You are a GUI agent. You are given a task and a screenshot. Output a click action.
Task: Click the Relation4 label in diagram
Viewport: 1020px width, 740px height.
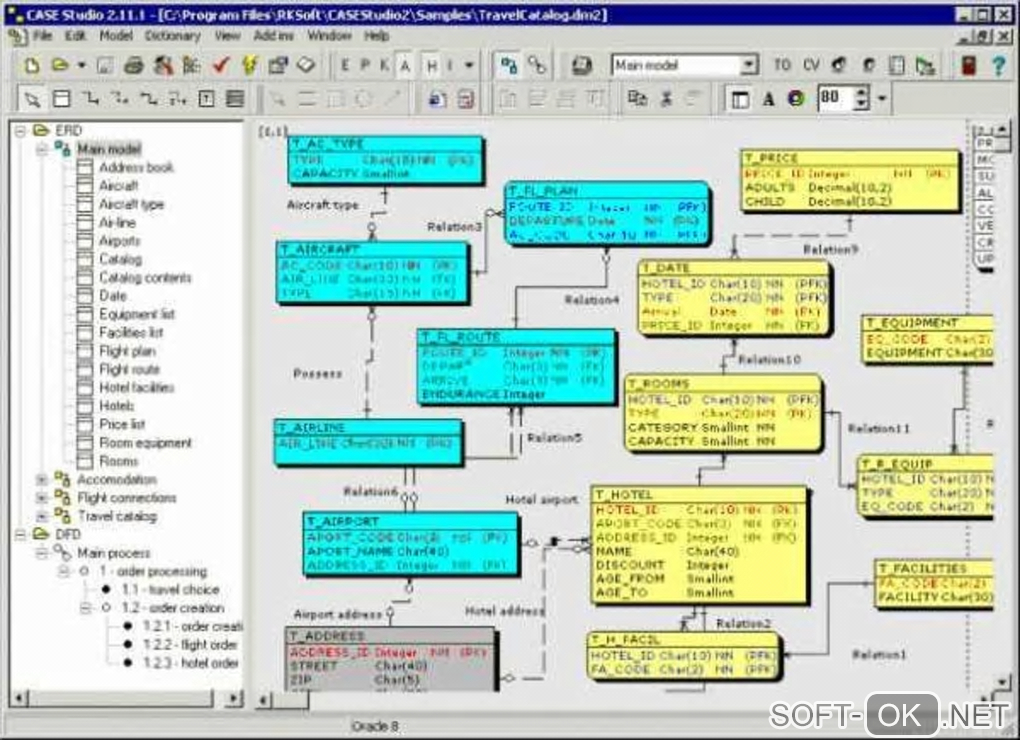pos(591,300)
